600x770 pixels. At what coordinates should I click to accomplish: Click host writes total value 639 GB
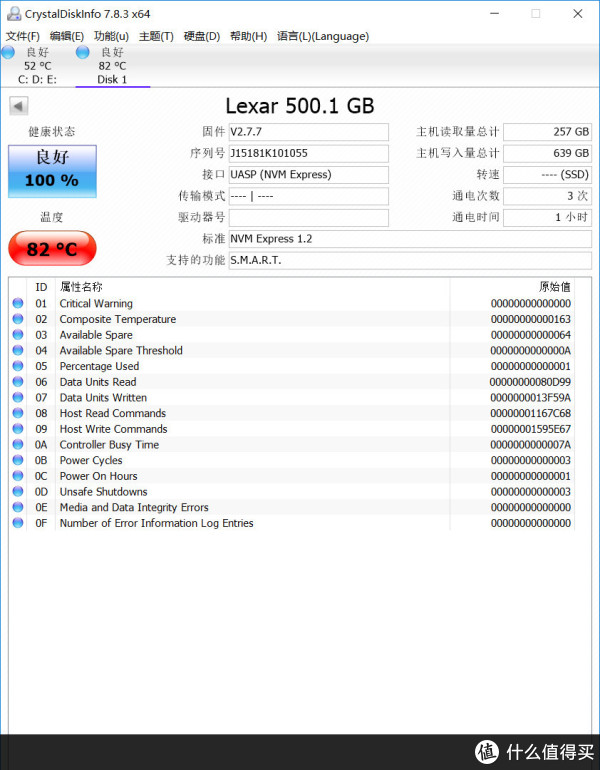coord(547,153)
